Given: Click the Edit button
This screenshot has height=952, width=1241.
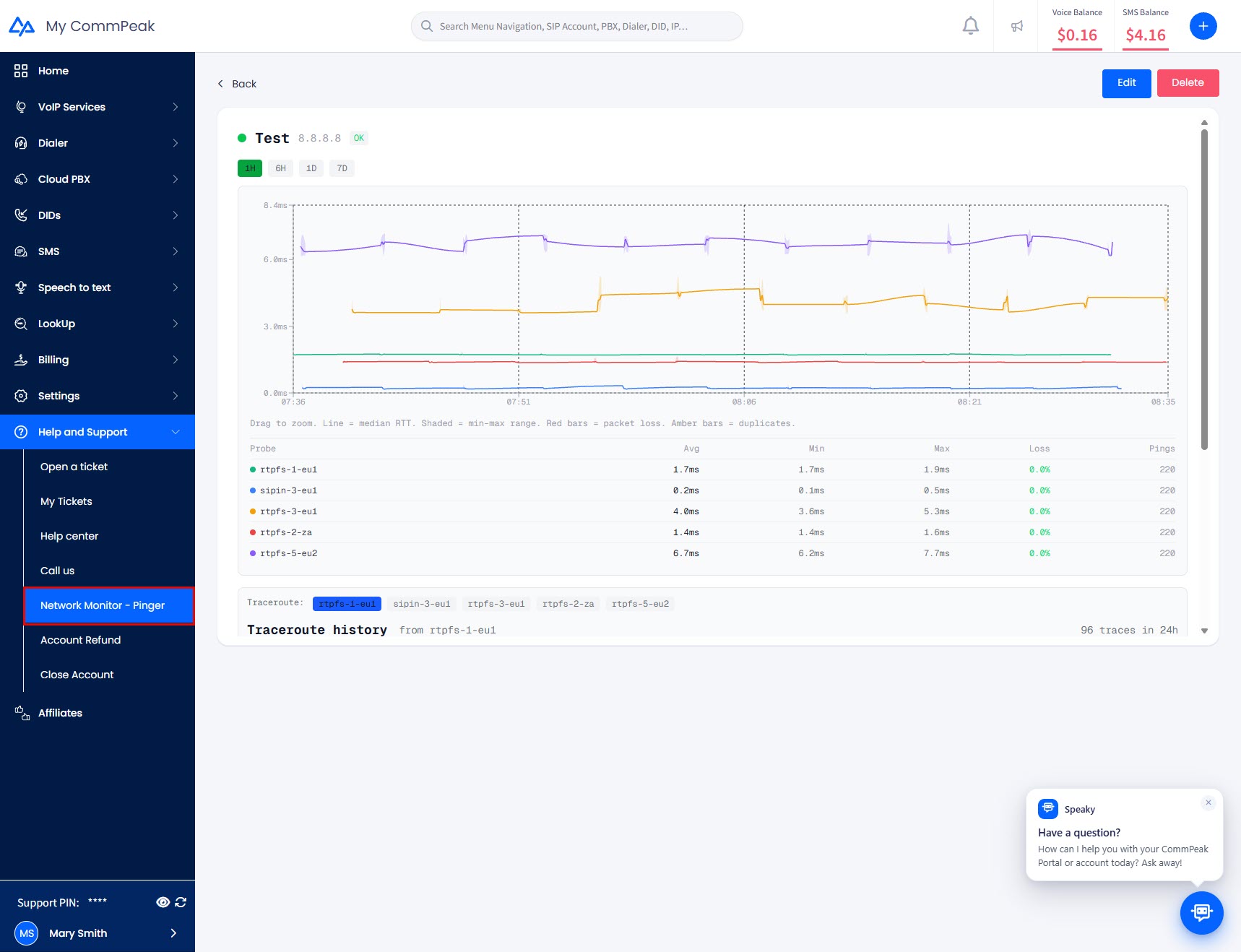Looking at the screenshot, I should click(x=1126, y=83).
